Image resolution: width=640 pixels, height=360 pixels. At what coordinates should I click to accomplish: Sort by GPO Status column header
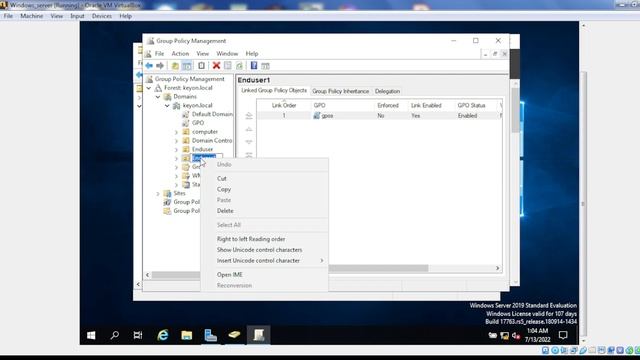click(471, 105)
